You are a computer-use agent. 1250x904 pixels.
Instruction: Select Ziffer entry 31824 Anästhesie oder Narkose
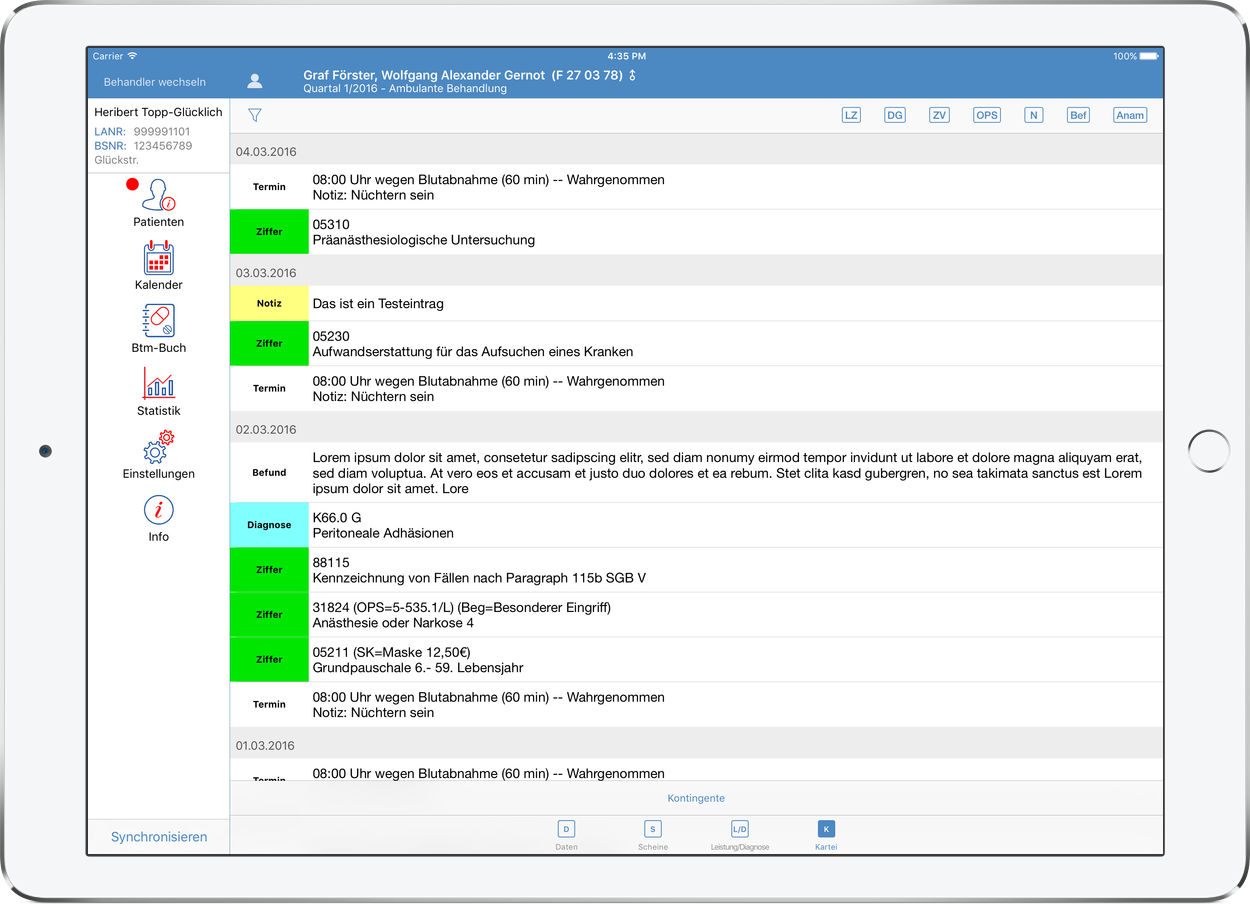pyautogui.click(x=696, y=615)
